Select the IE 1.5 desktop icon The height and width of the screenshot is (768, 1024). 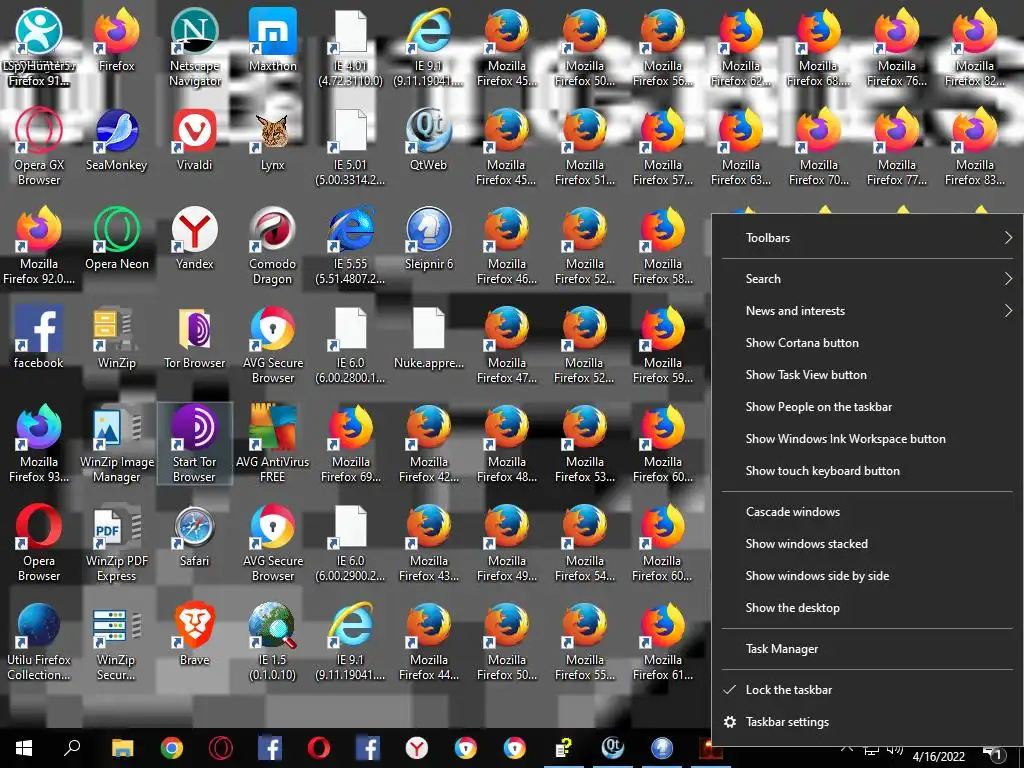[x=272, y=642]
